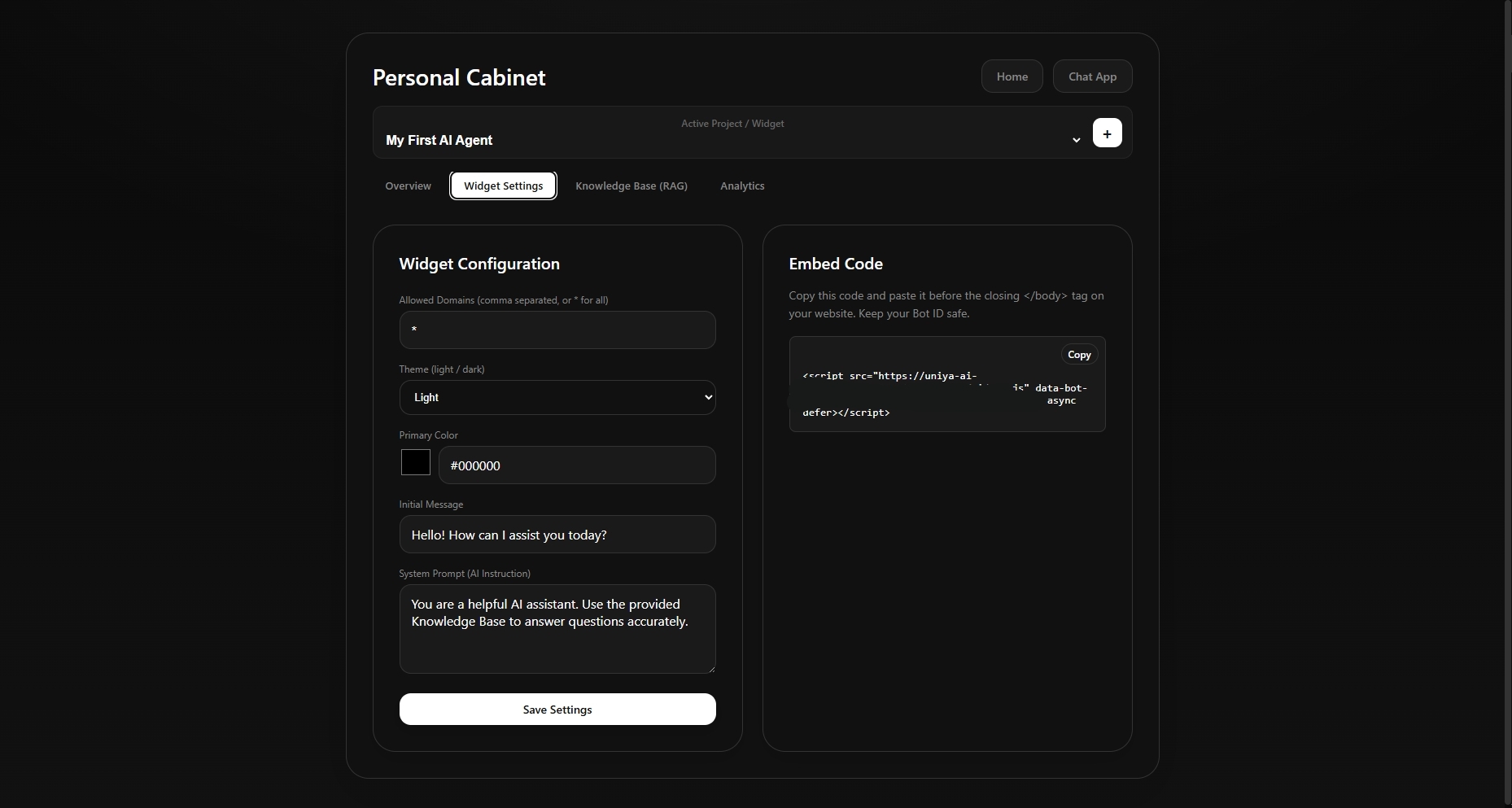Focus the Allowed Domains input field
The width and height of the screenshot is (1512, 808).
tap(557, 330)
